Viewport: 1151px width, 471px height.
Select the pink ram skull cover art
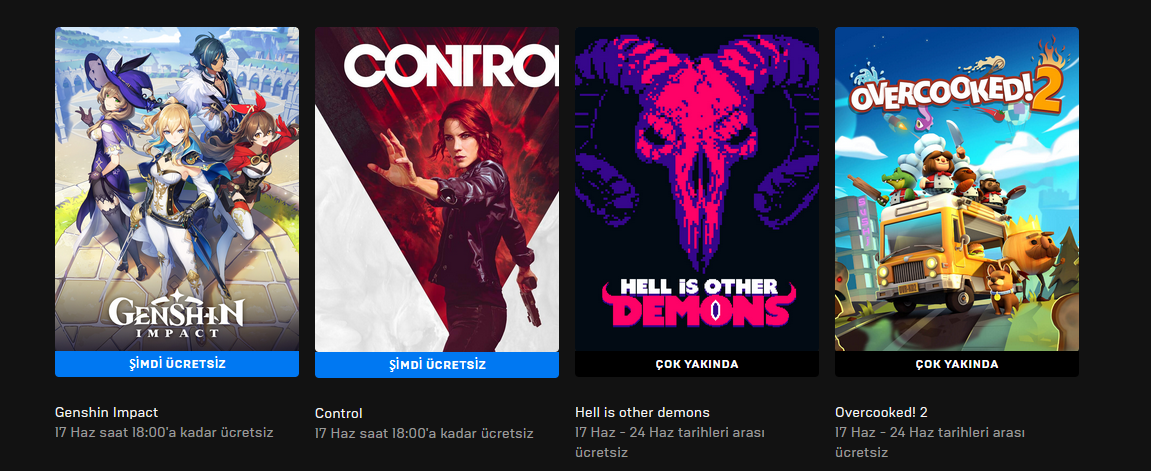tap(697, 189)
